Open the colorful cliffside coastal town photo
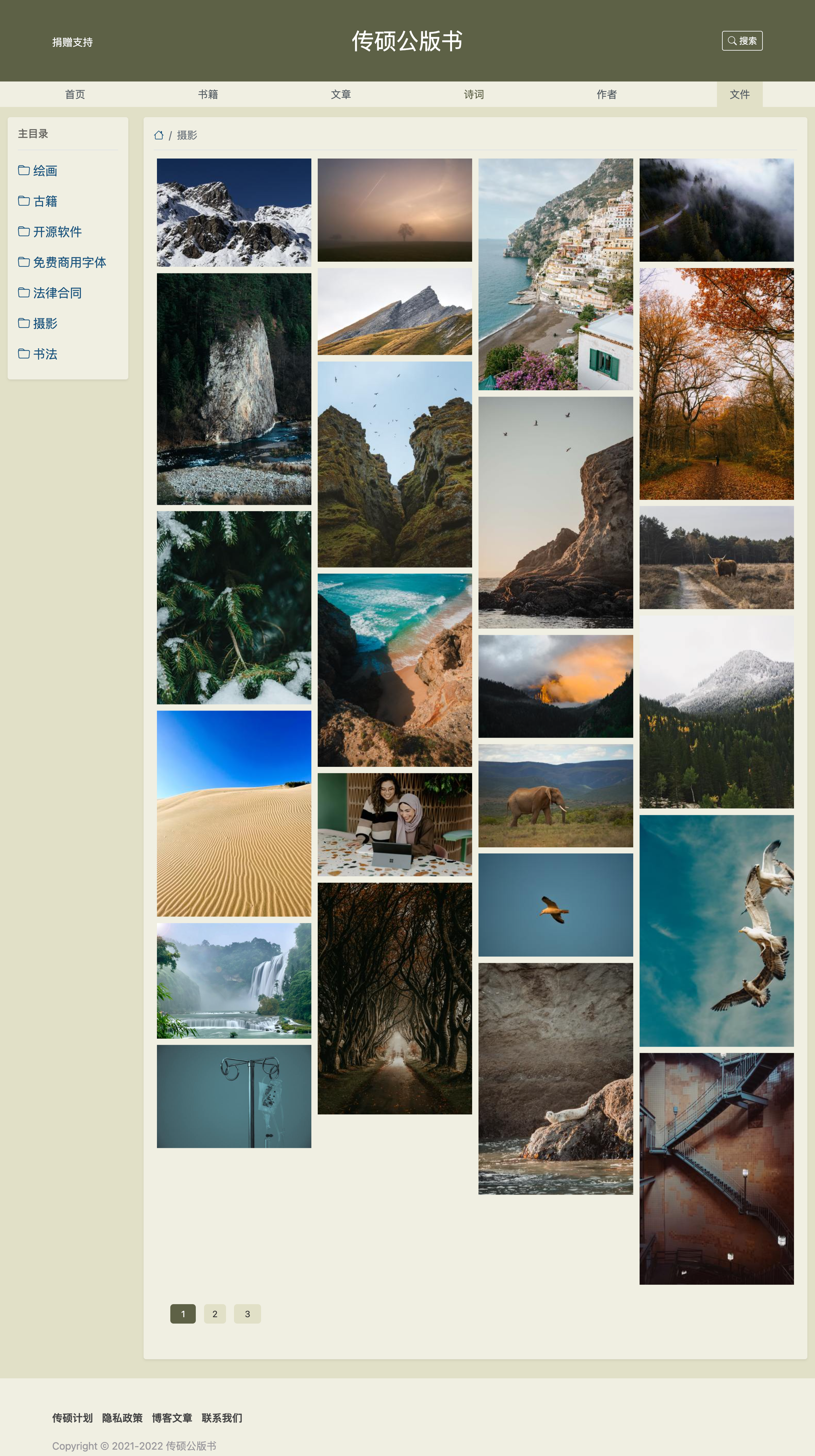The height and width of the screenshot is (1456, 815). coord(556,274)
